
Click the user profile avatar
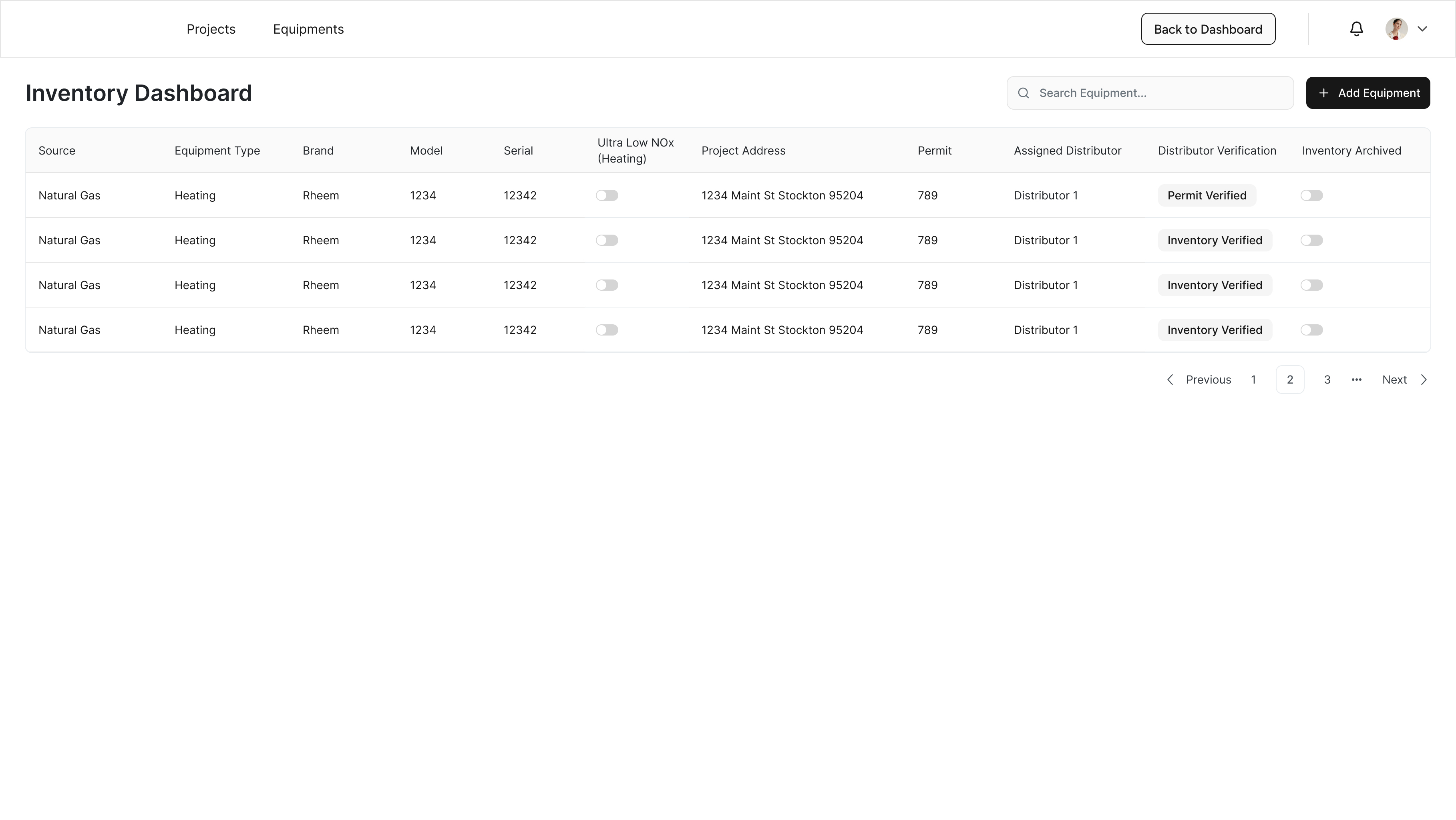click(1396, 29)
